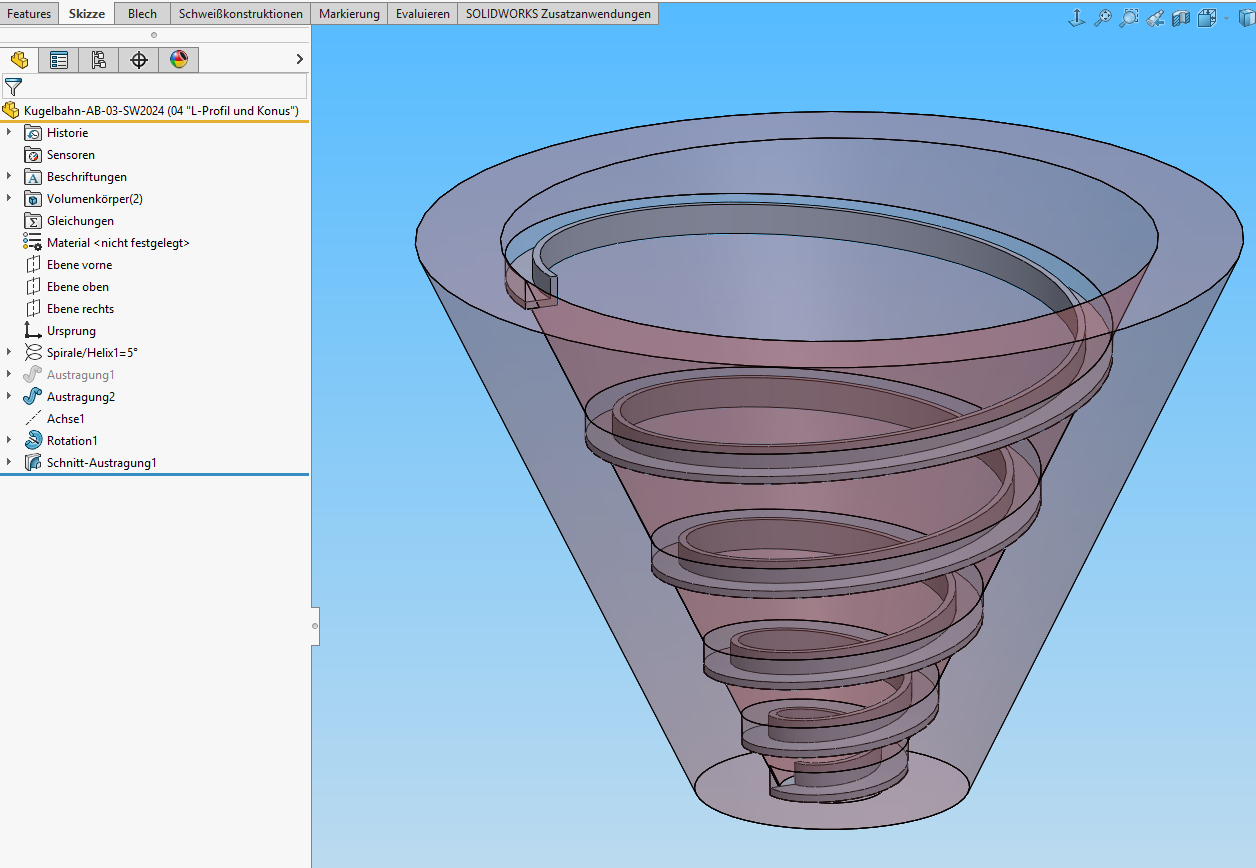Select the Ebene vorne plane

79,265
